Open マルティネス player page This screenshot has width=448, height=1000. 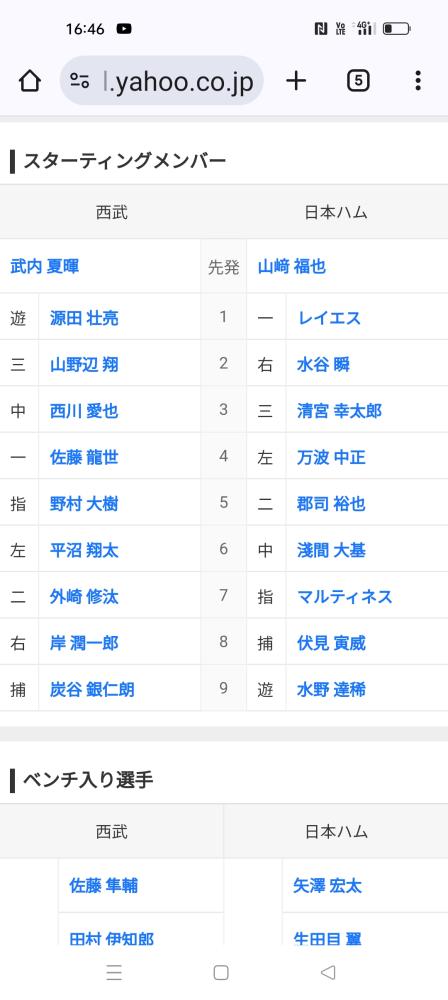pyautogui.click(x=345, y=596)
